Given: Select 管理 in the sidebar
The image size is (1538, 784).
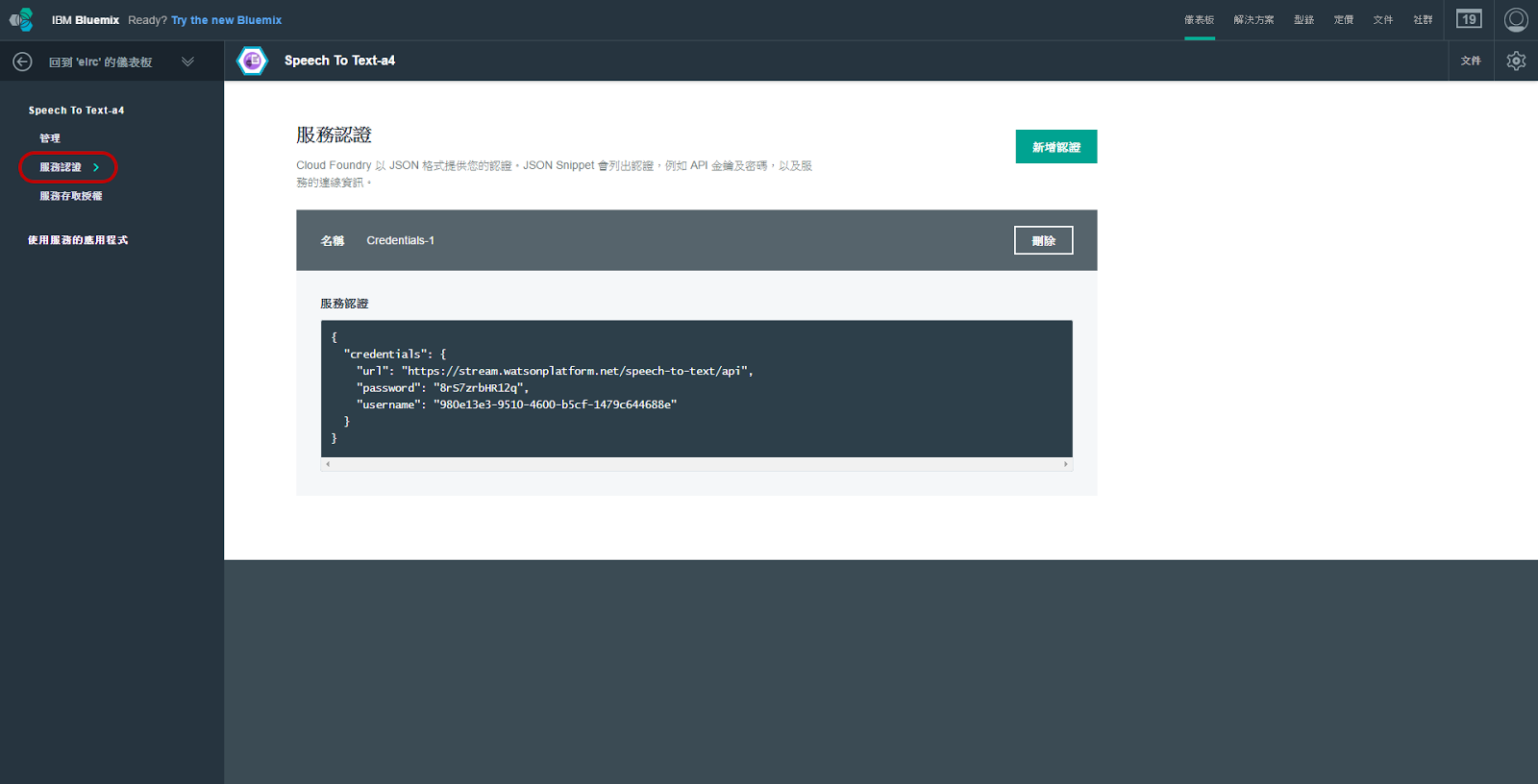Looking at the screenshot, I should tap(50, 138).
